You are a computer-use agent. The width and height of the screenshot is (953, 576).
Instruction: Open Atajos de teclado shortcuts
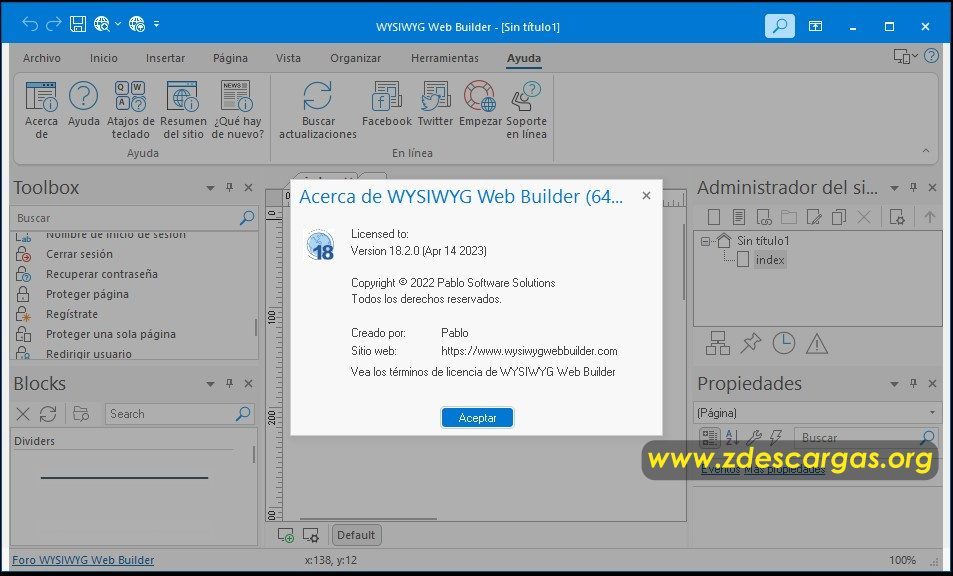(x=131, y=97)
